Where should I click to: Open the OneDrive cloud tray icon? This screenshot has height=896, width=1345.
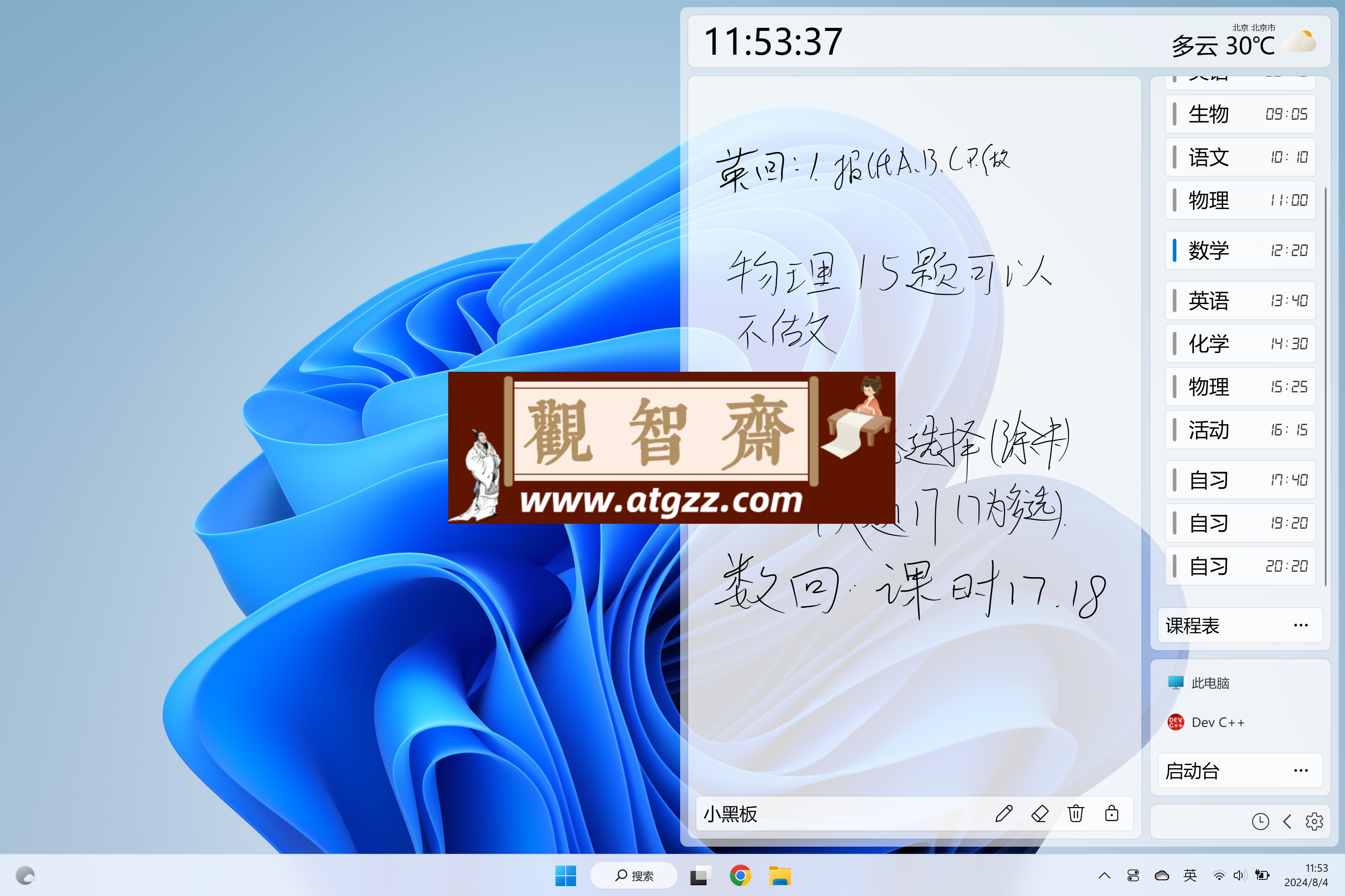point(1162,875)
